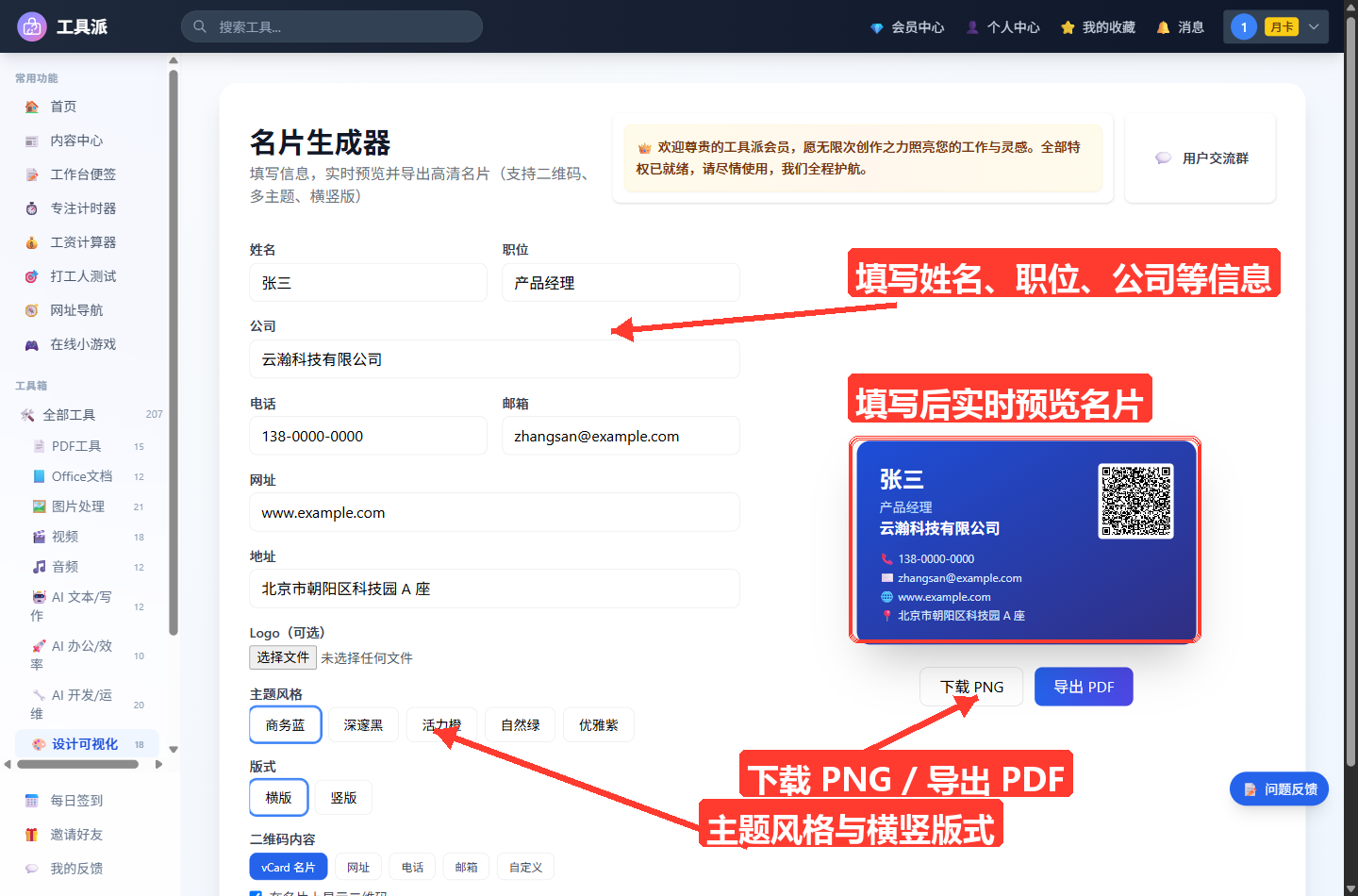Screen dimensions: 1358x896
Task: Click the 下载 PNG button
Action: point(971,687)
